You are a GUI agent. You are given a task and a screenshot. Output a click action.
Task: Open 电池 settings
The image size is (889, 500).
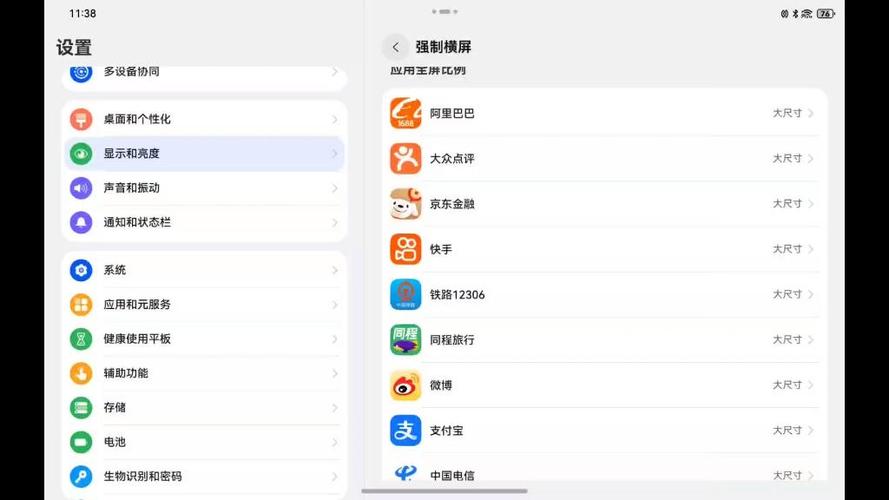[204, 442]
